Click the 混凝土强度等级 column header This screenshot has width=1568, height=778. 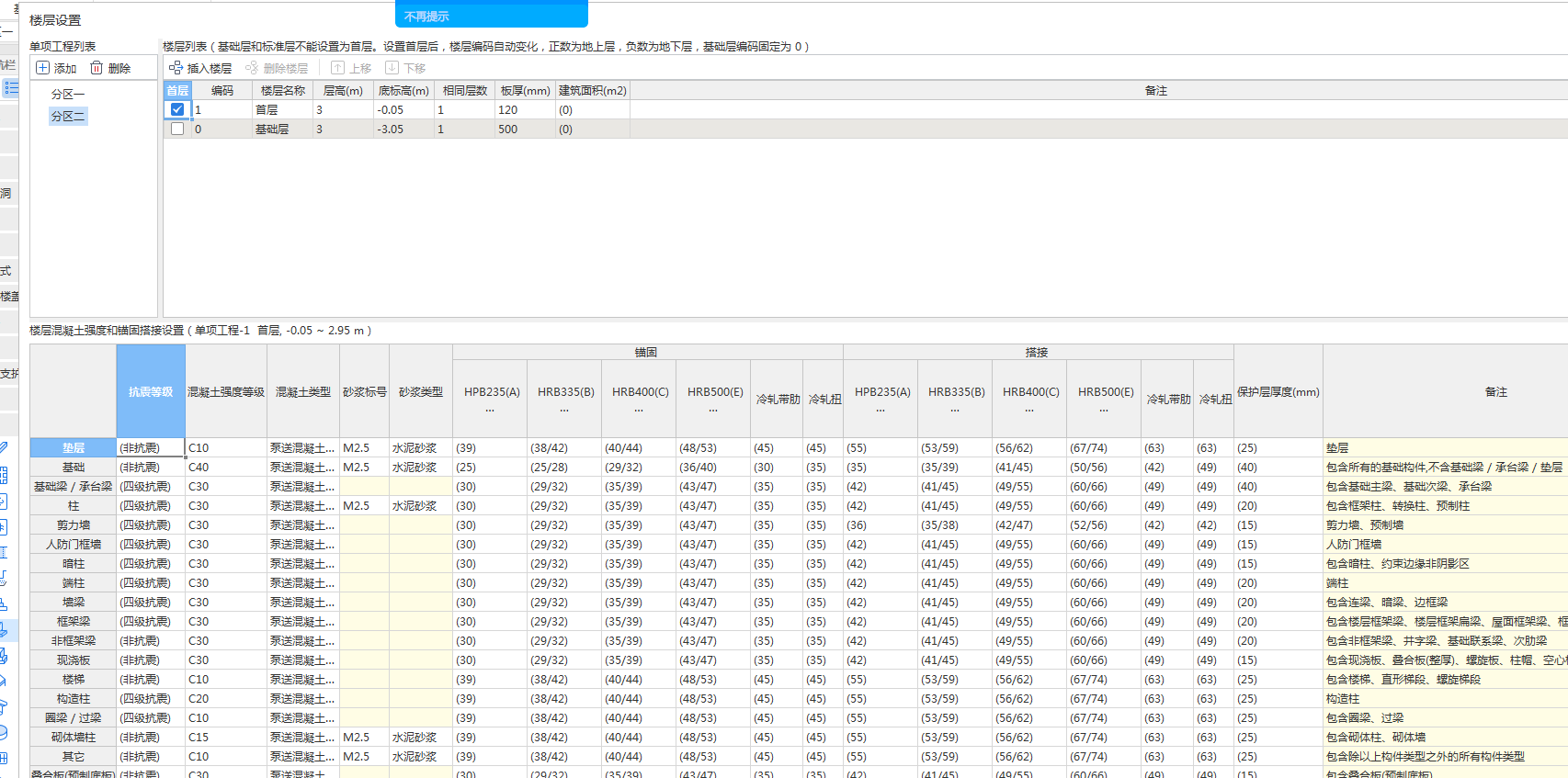pyautogui.click(x=226, y=391)
